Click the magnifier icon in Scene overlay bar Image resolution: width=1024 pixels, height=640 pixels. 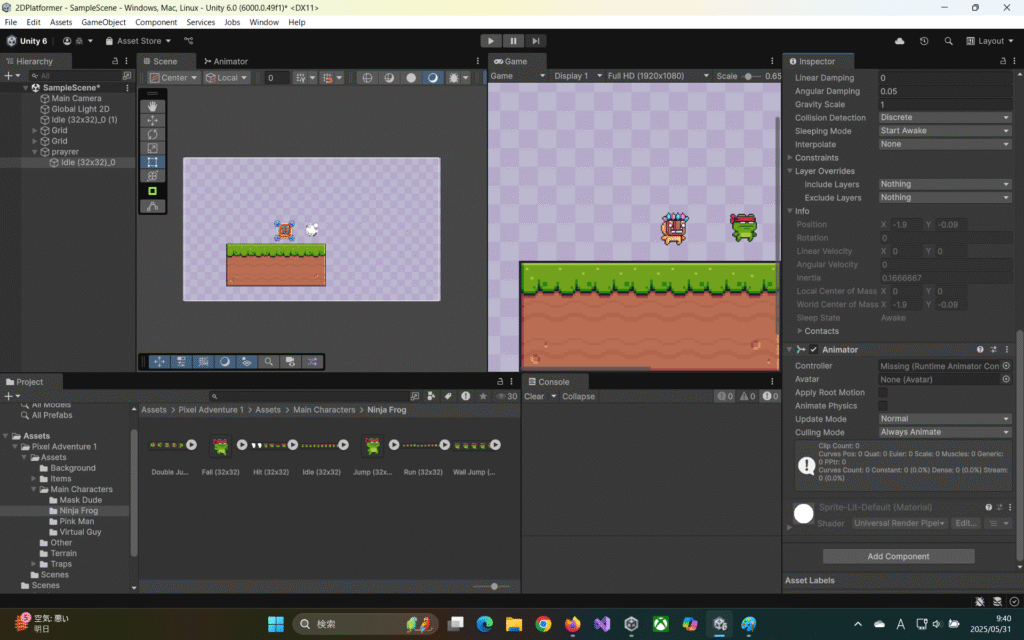point(268,362)
